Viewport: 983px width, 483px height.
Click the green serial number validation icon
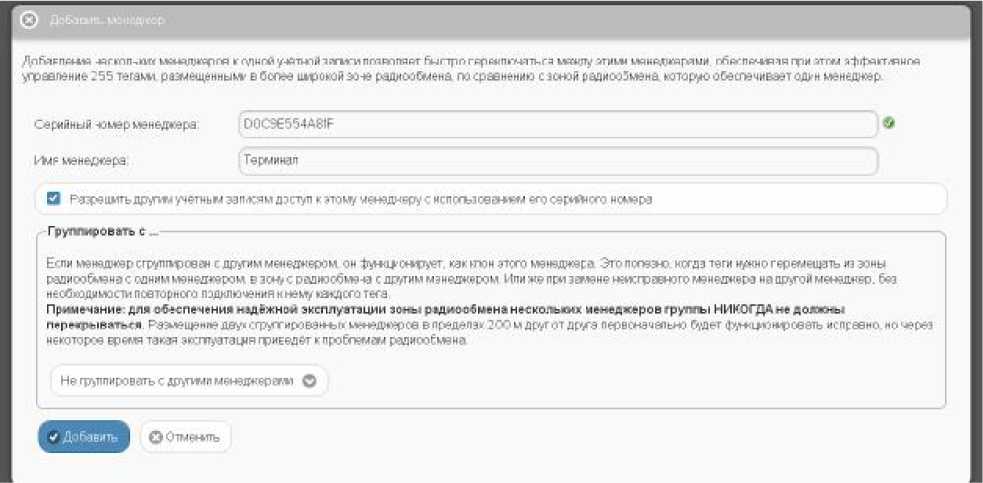coord(888,124)
